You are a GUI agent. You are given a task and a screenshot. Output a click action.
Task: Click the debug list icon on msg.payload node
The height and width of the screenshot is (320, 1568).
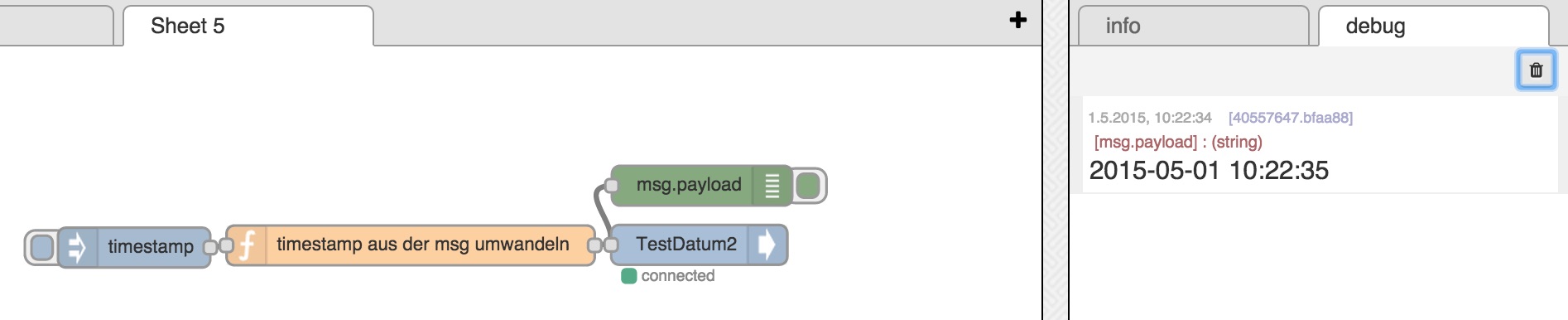click(772, 186)
